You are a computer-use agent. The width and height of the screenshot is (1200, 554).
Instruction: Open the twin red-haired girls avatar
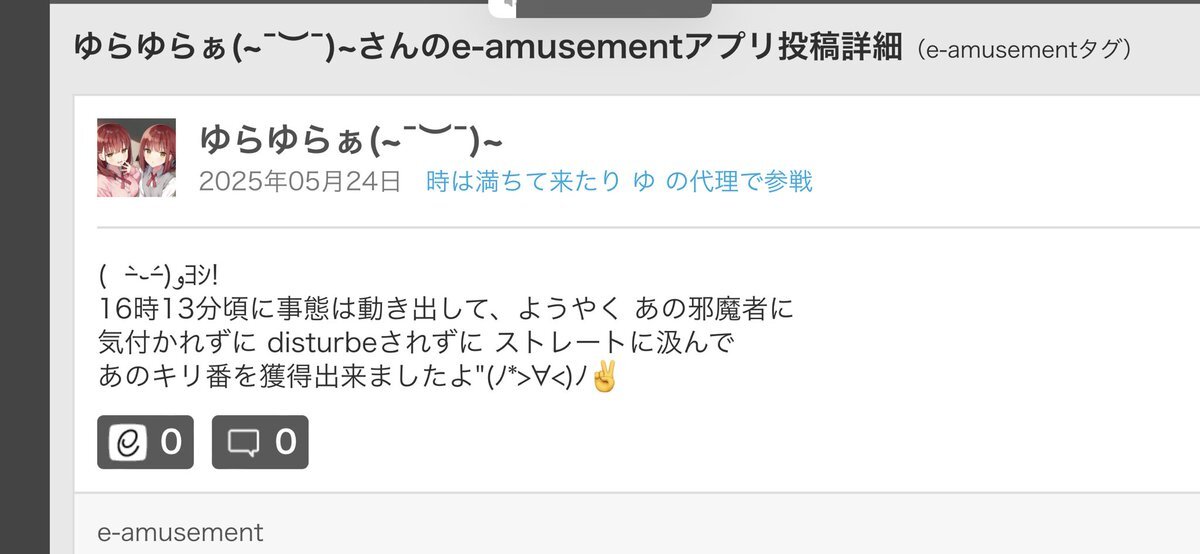tap(137, 158)
